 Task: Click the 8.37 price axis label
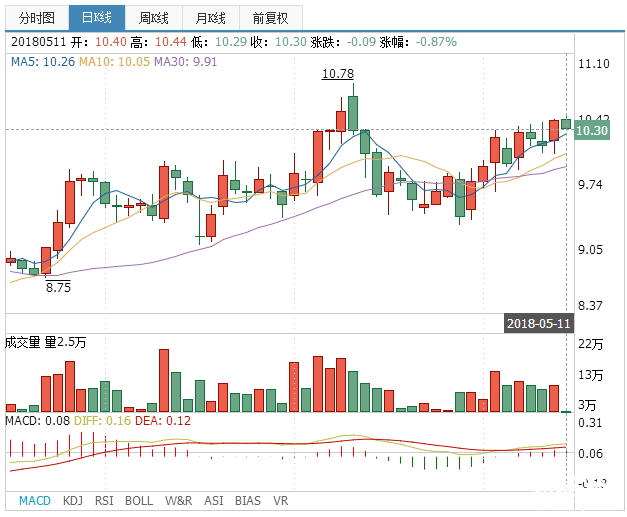pyautogui.click(x=590, y=306)
